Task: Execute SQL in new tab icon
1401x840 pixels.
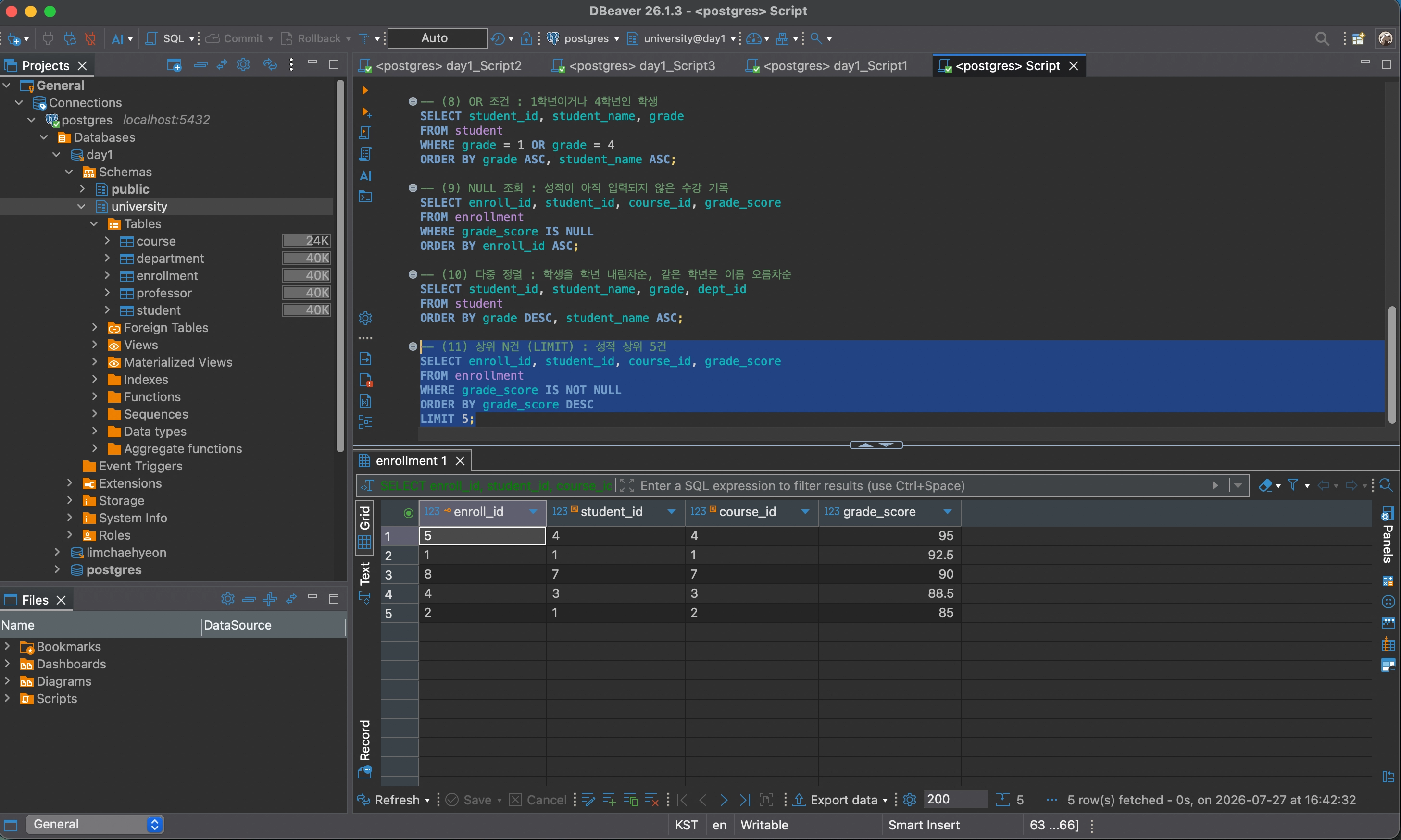Action: pos(366,111)
